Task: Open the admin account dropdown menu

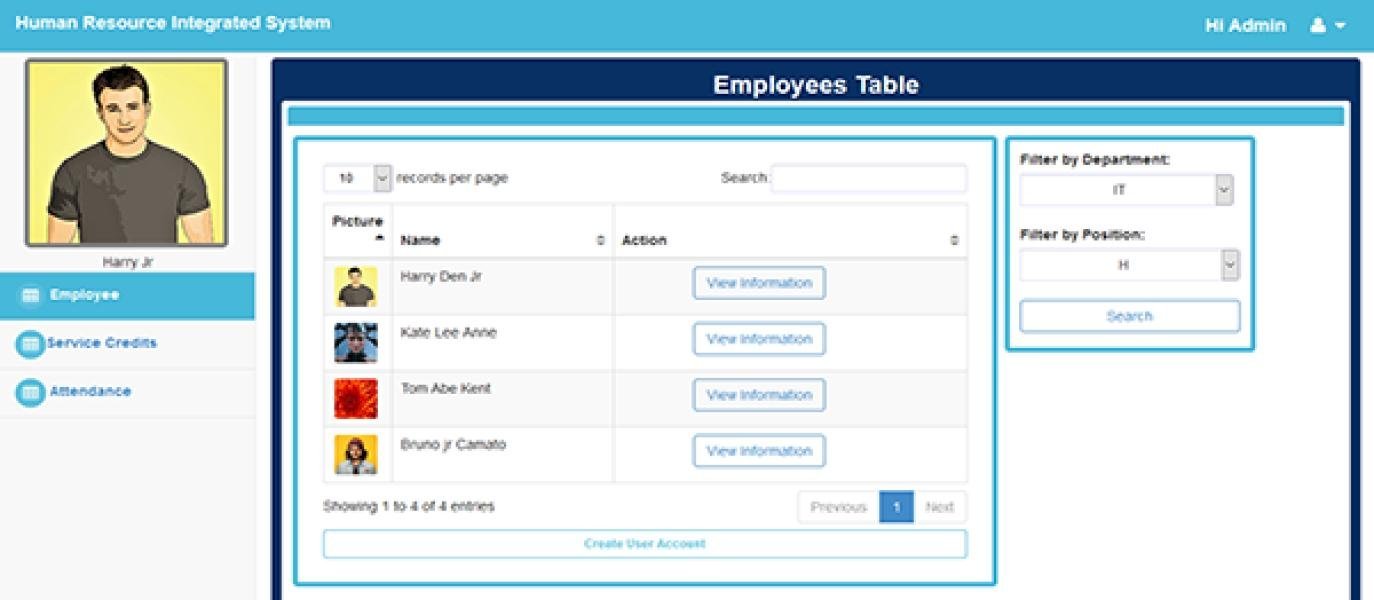Action: click(x=1340, y=24)
